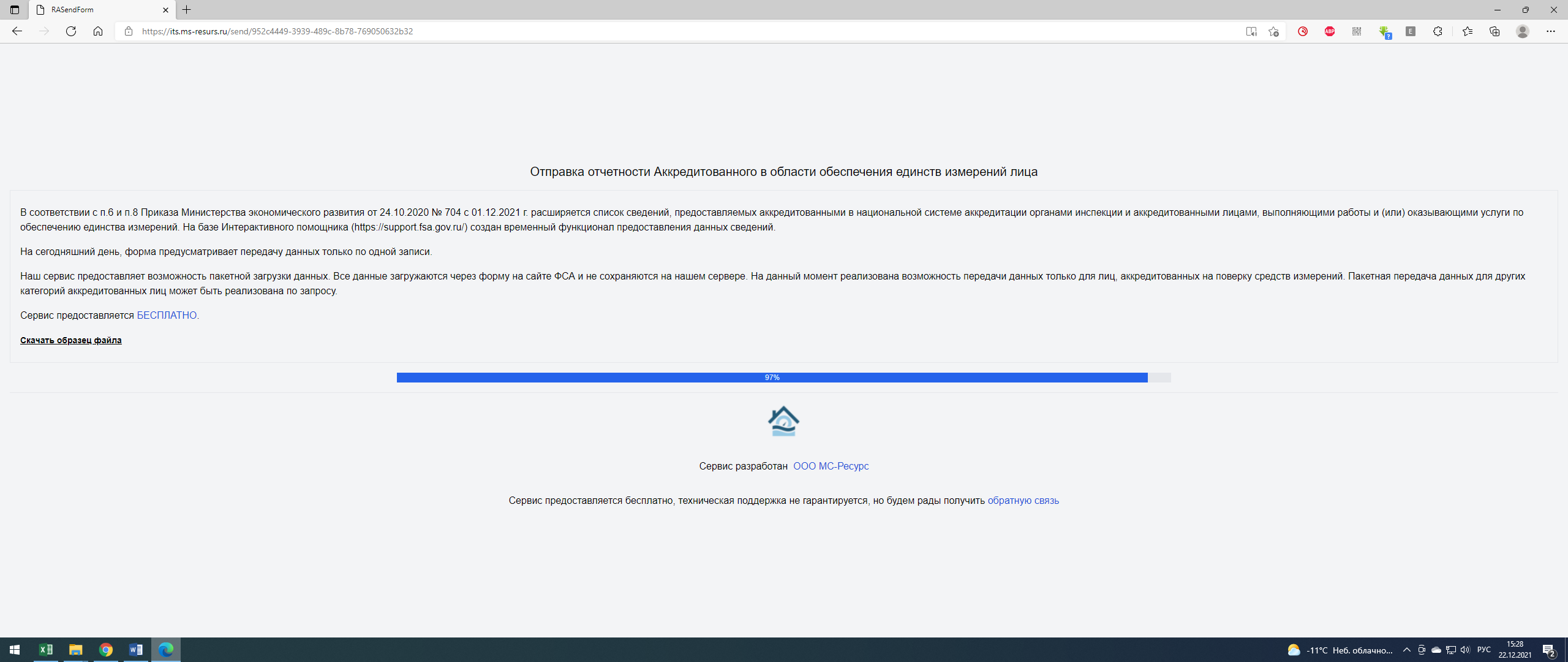Click the Скачать образец файла link
Screen dimensions: 1568x662
click(70, 340)
